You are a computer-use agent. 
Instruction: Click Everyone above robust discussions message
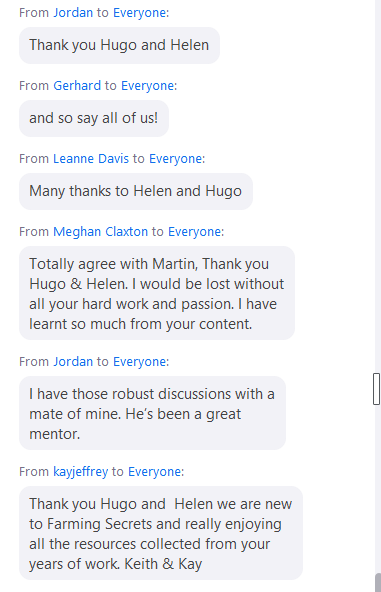coord(140,361)
